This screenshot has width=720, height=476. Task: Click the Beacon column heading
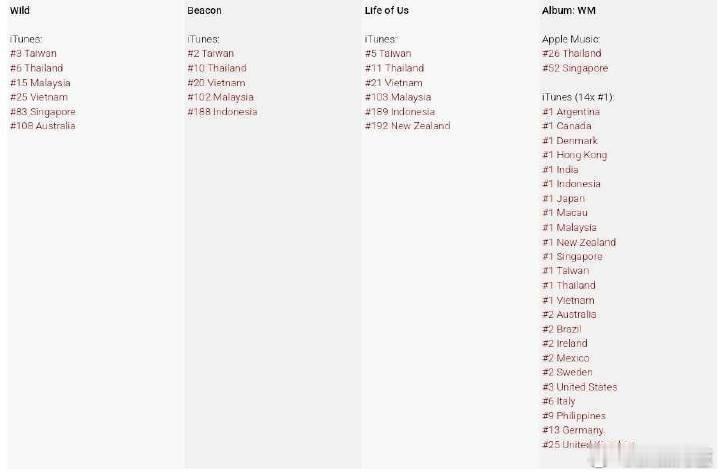[x=204, y=11]
